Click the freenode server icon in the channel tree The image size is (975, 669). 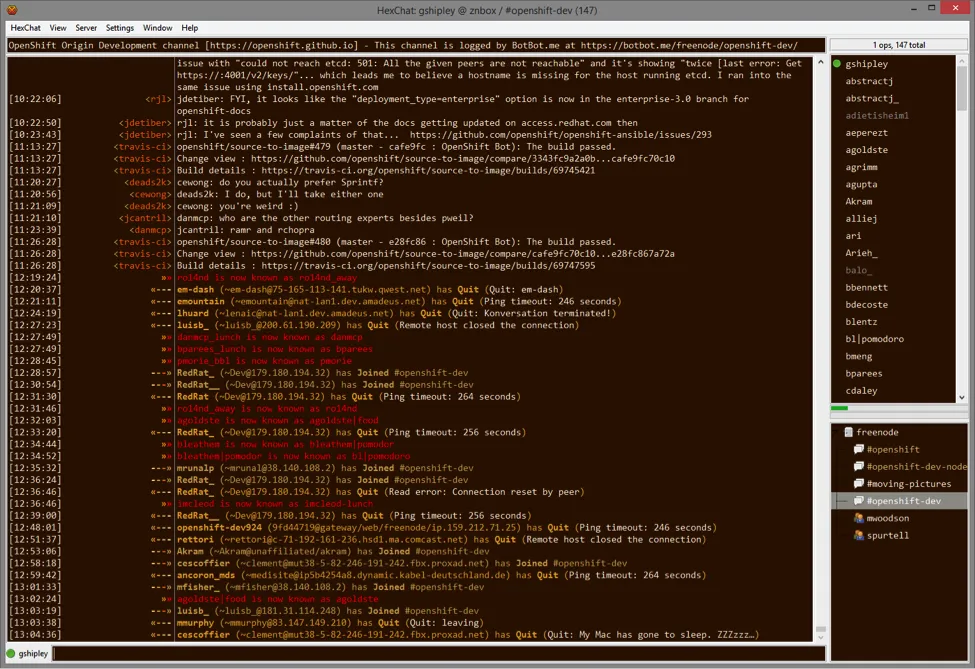point(848,432)
